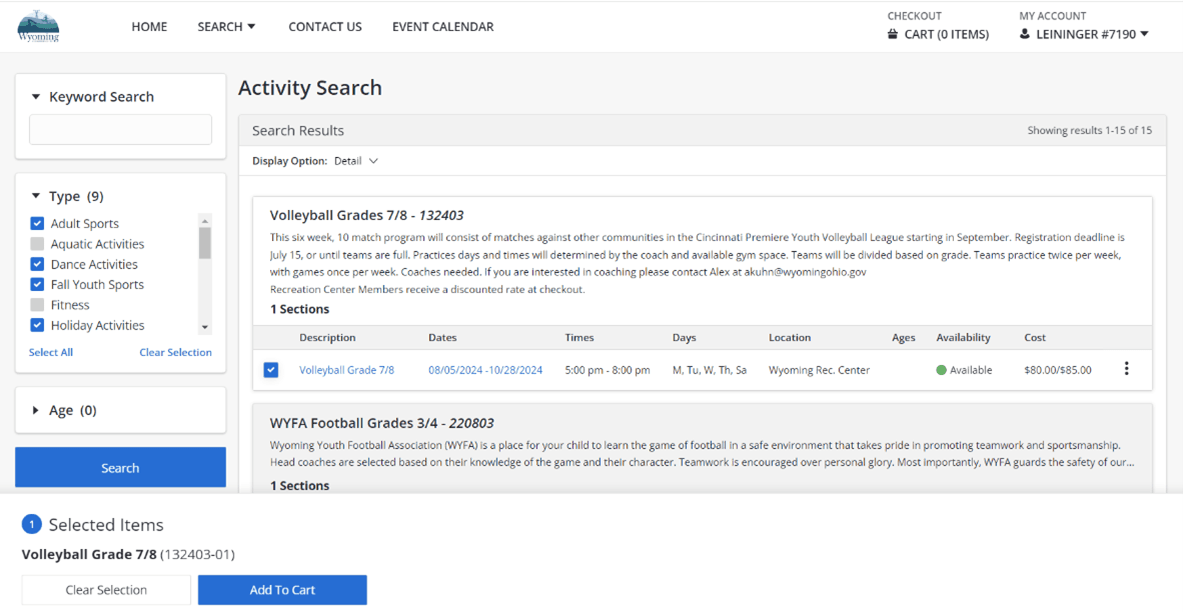This screenshot has height=612, width=1183.
Task: Click the My Account user icon
Action: point(1025,34)
